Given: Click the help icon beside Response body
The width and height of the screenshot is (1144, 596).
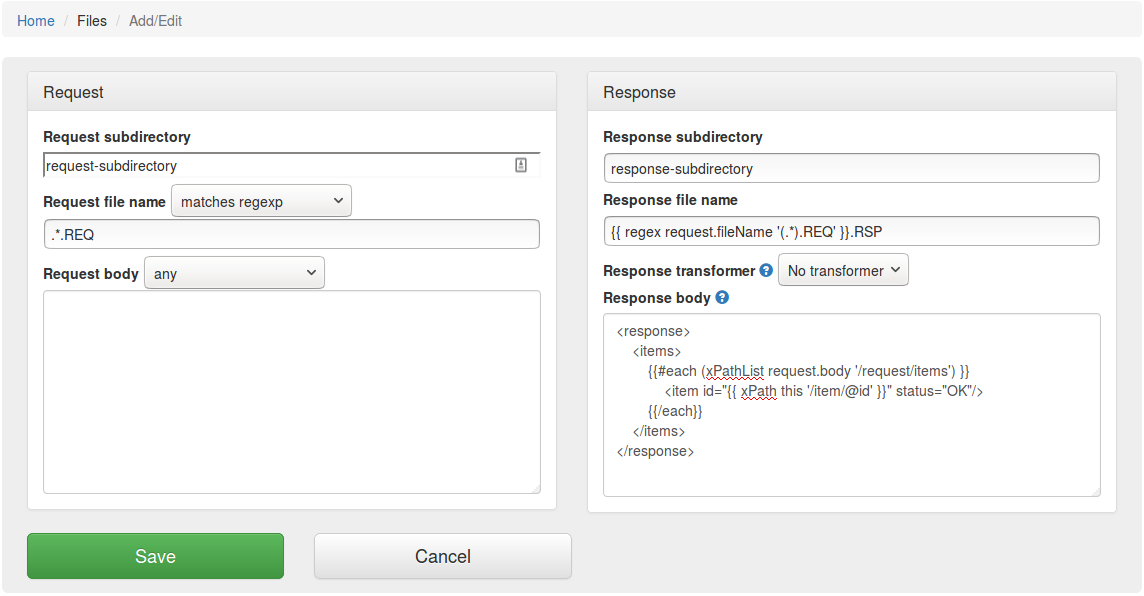Looking at the screenshot, I should click(x=722, y=297).
